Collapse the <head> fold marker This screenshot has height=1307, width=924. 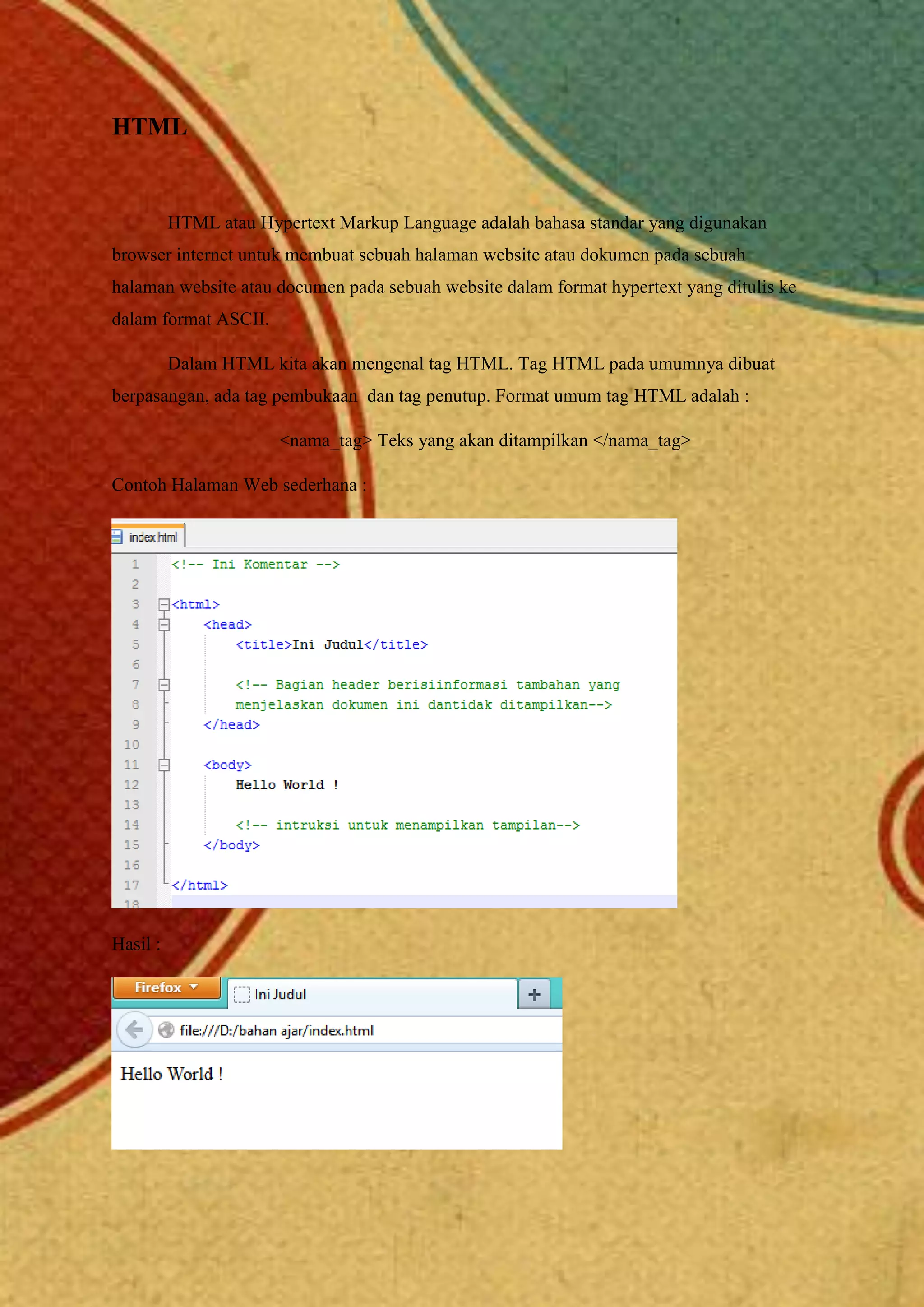coord(164,625)
